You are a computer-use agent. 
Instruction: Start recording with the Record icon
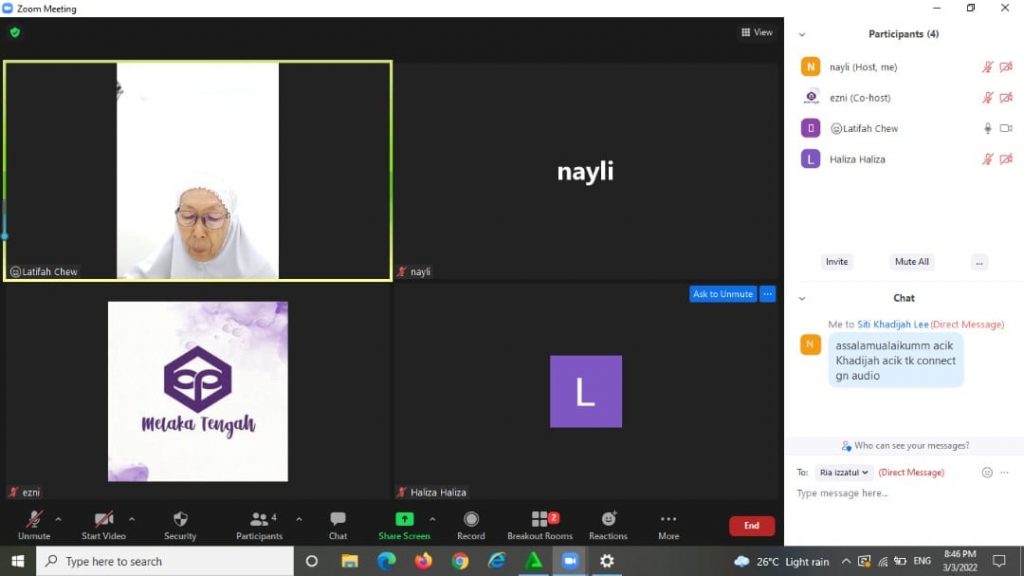[x=471, y=520]
